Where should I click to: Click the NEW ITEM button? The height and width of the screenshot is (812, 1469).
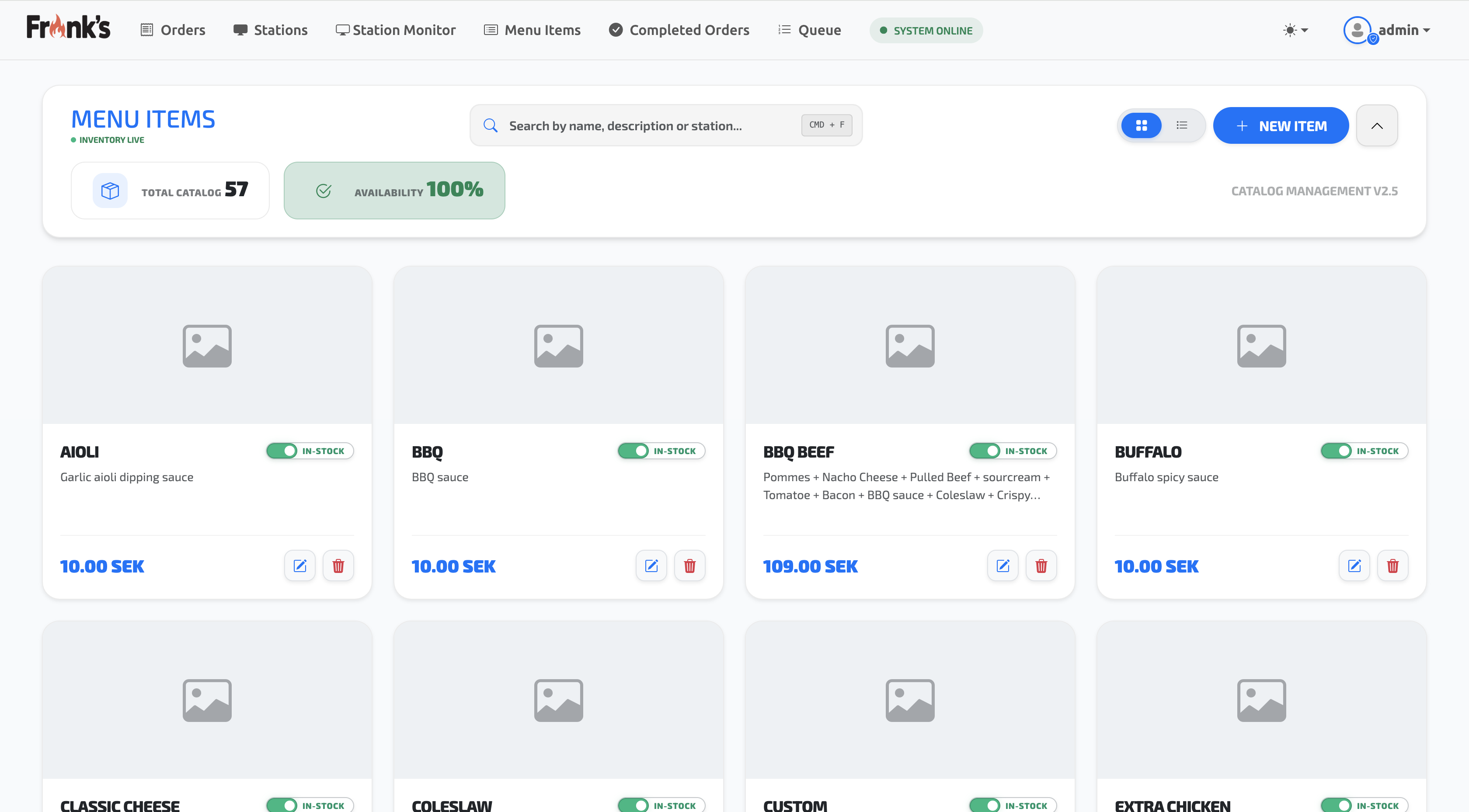tap(1280, 125)
